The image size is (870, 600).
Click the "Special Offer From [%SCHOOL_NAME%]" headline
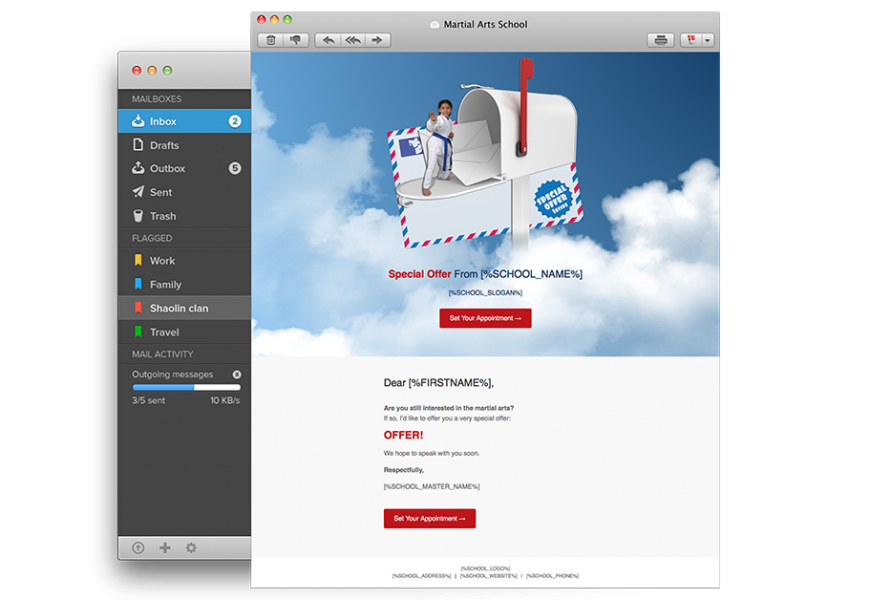pos(485,274)
